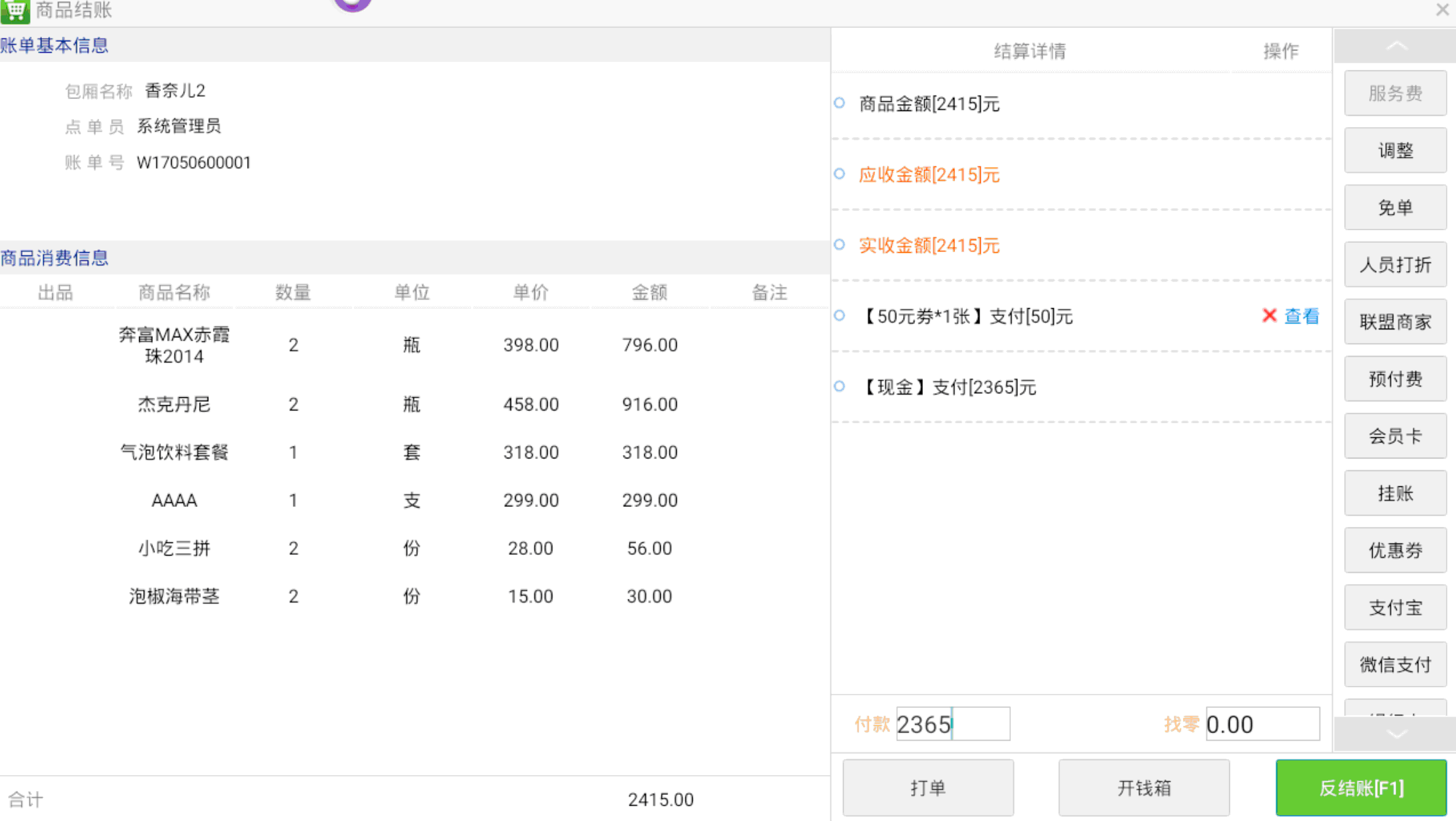Select the 奔富MAX赤霞珠2014 item row
Viewport: 1456px width, 821px height.
(x=415, y=345)
